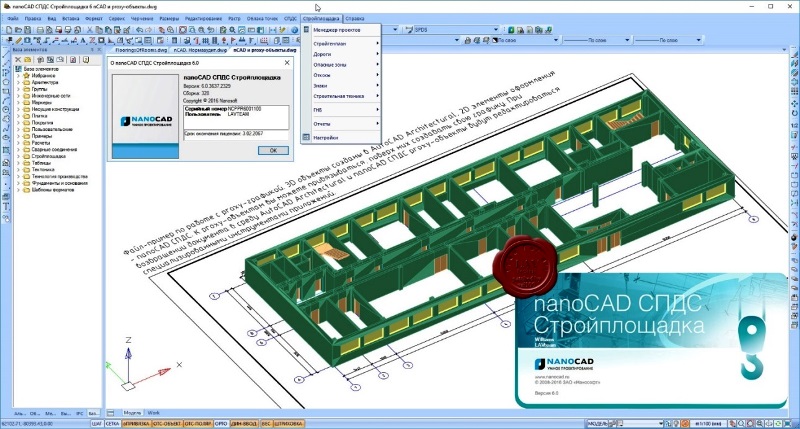Toggle ОТС-ПОЛЯР polar tracking
This screenshot has width=800, height=429.
(x=198, y=423)
